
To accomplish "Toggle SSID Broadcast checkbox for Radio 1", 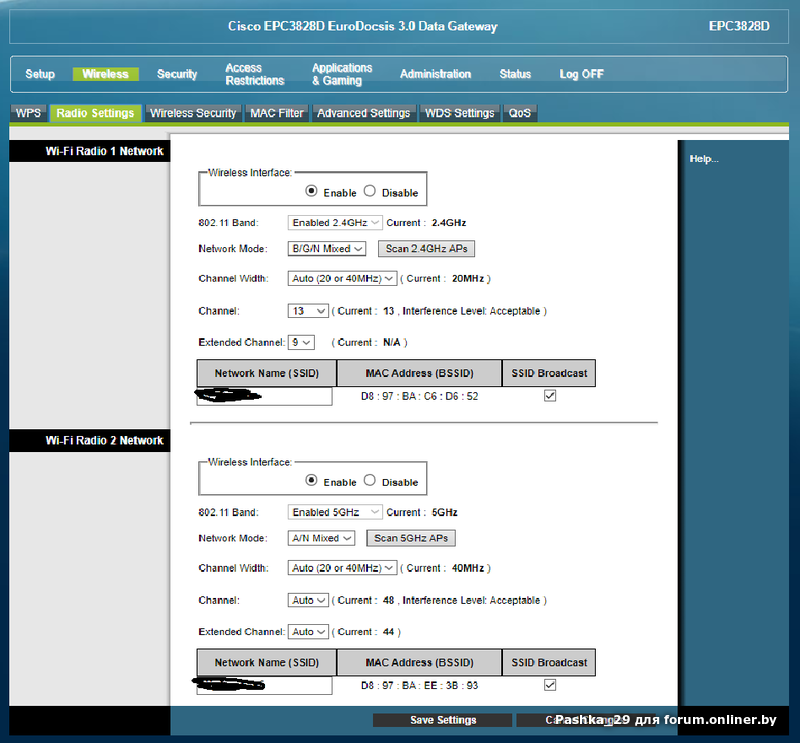I will [549, 395].
